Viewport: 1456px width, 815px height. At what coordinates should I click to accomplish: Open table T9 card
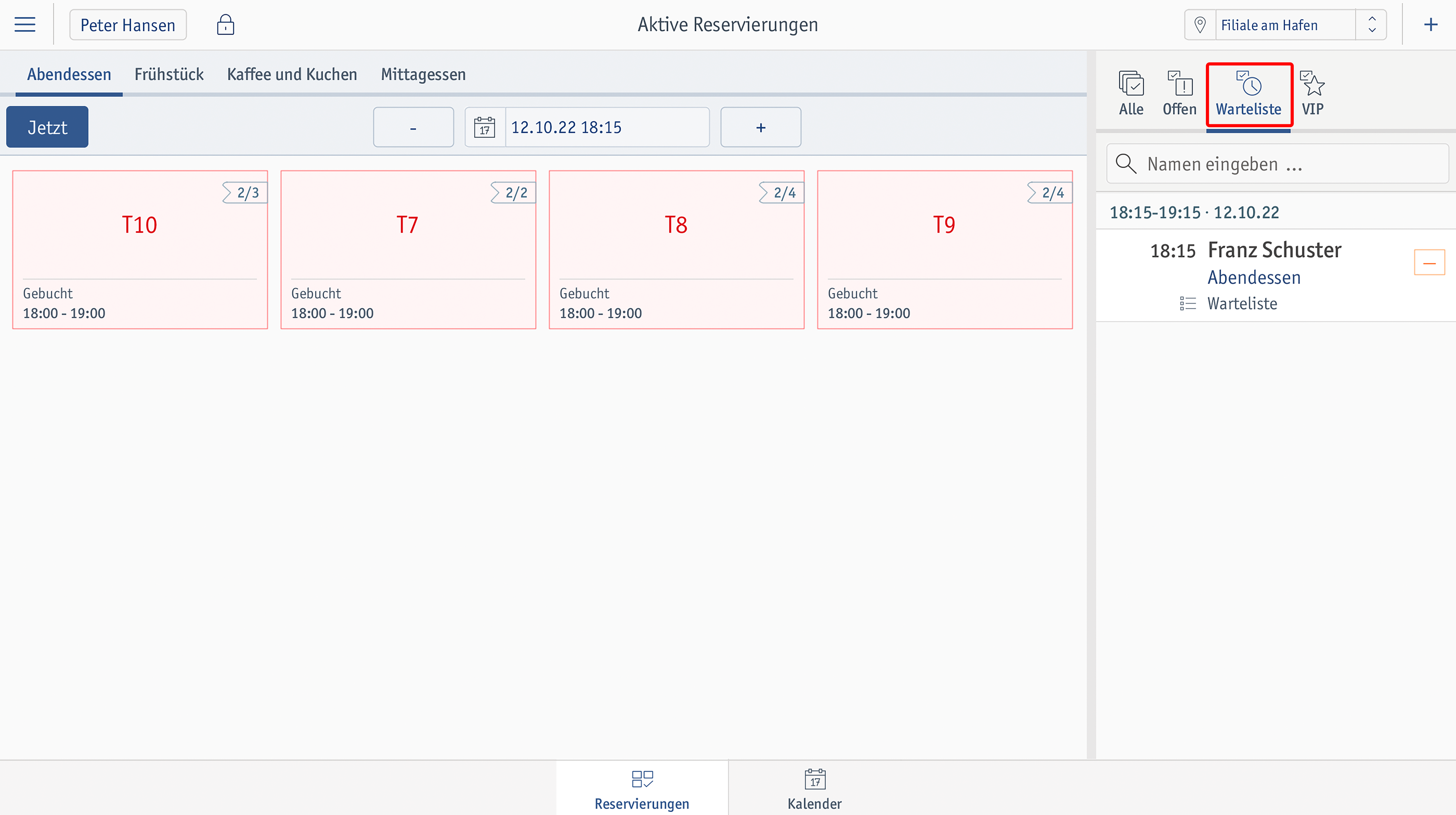(945, 250)
